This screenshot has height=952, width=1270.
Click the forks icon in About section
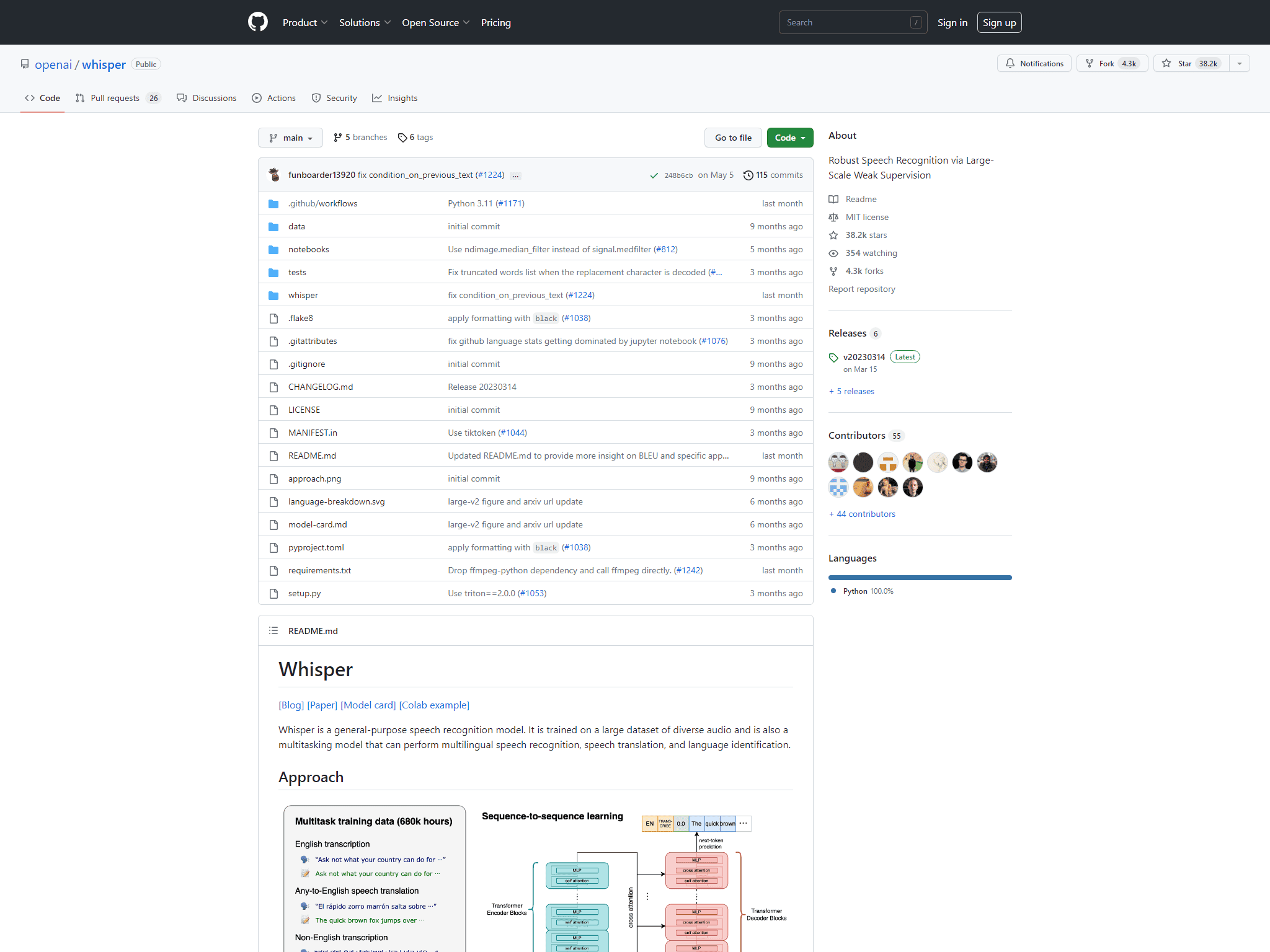click(x=833, y=271)
